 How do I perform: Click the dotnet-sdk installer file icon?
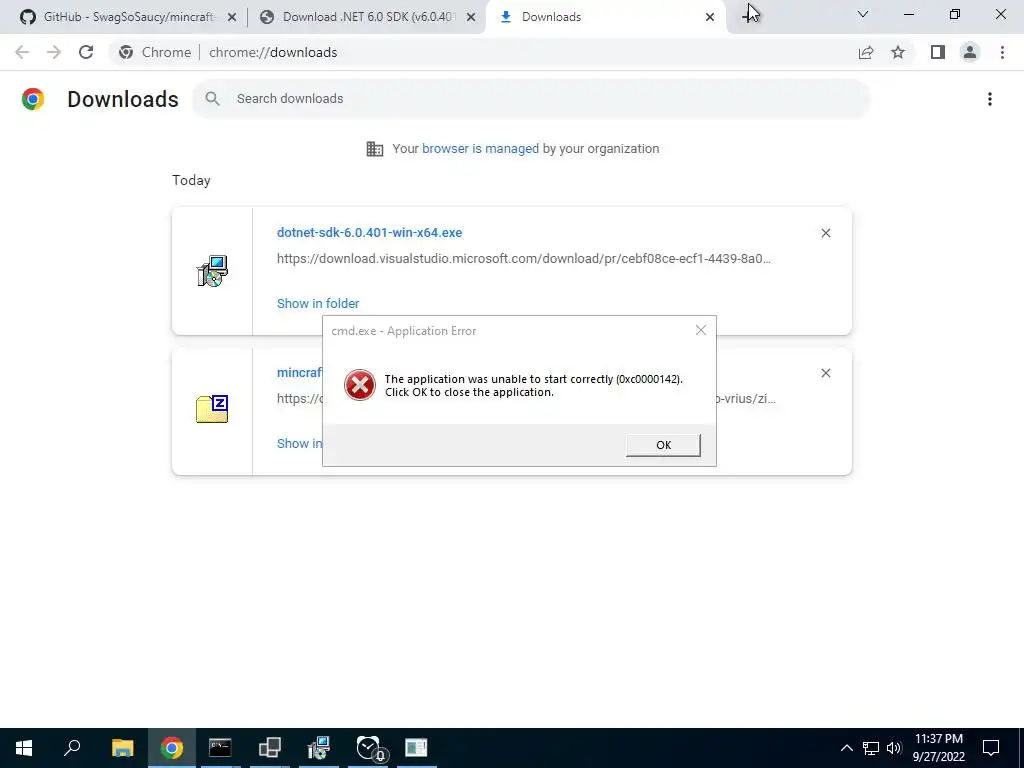(x=212, y=271)
